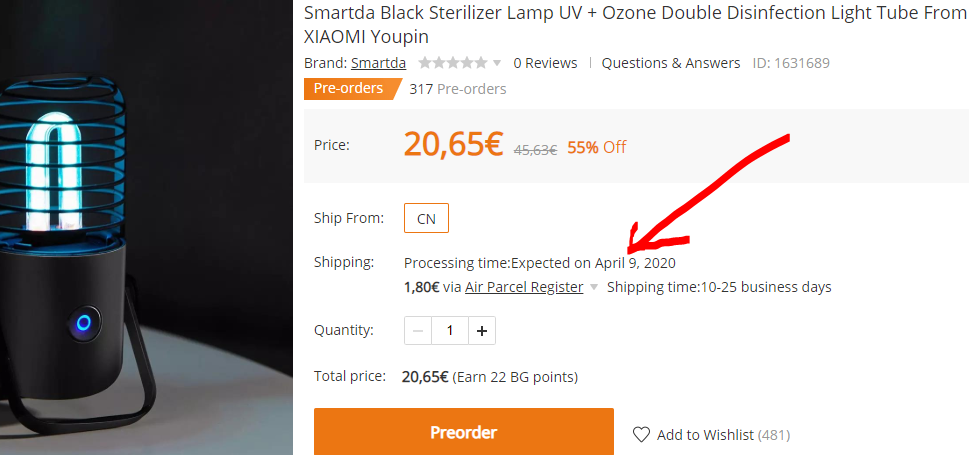Go to Questions & Answers

tap(671, 63)
